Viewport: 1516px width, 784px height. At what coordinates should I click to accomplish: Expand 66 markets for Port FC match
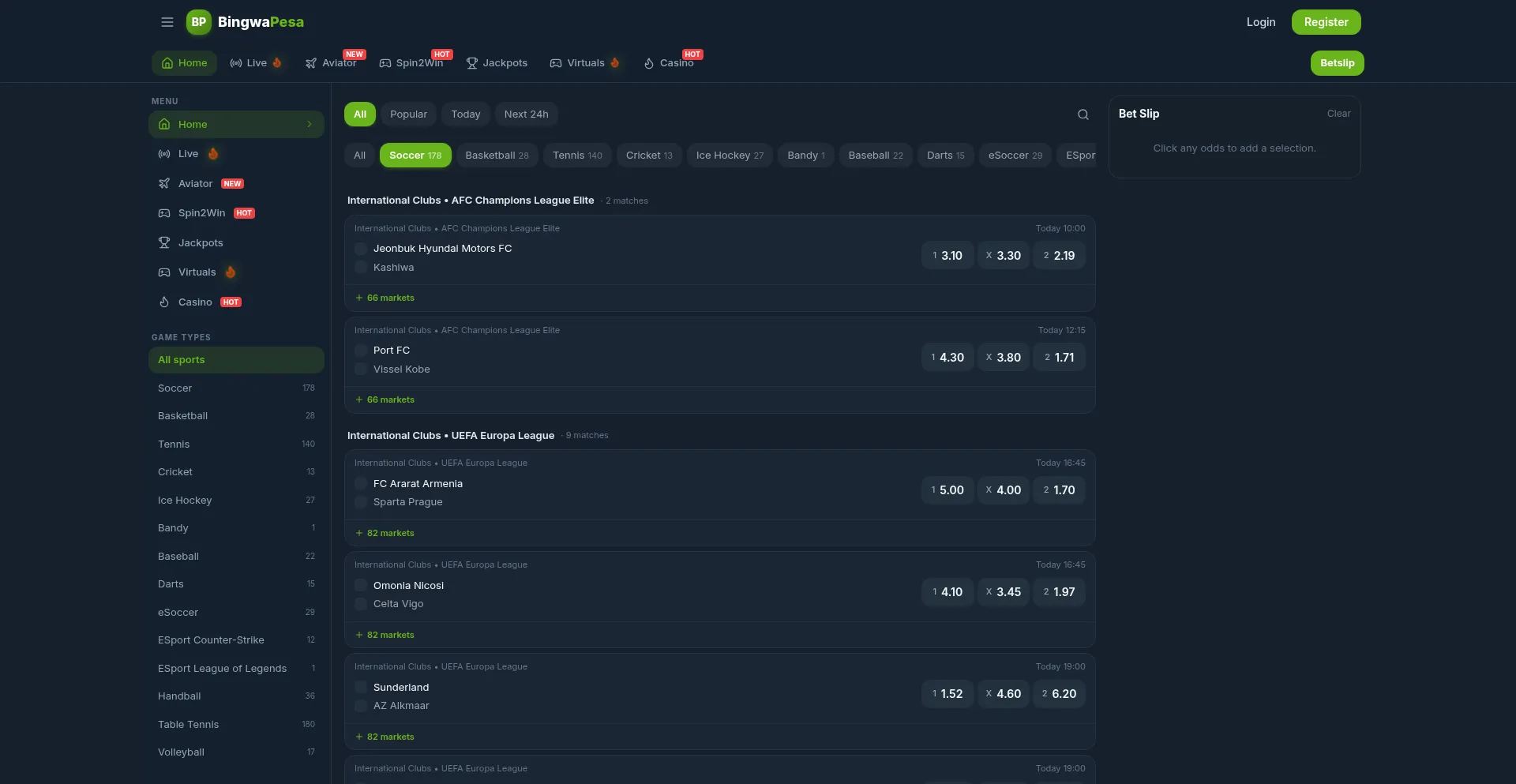point(385,400)
